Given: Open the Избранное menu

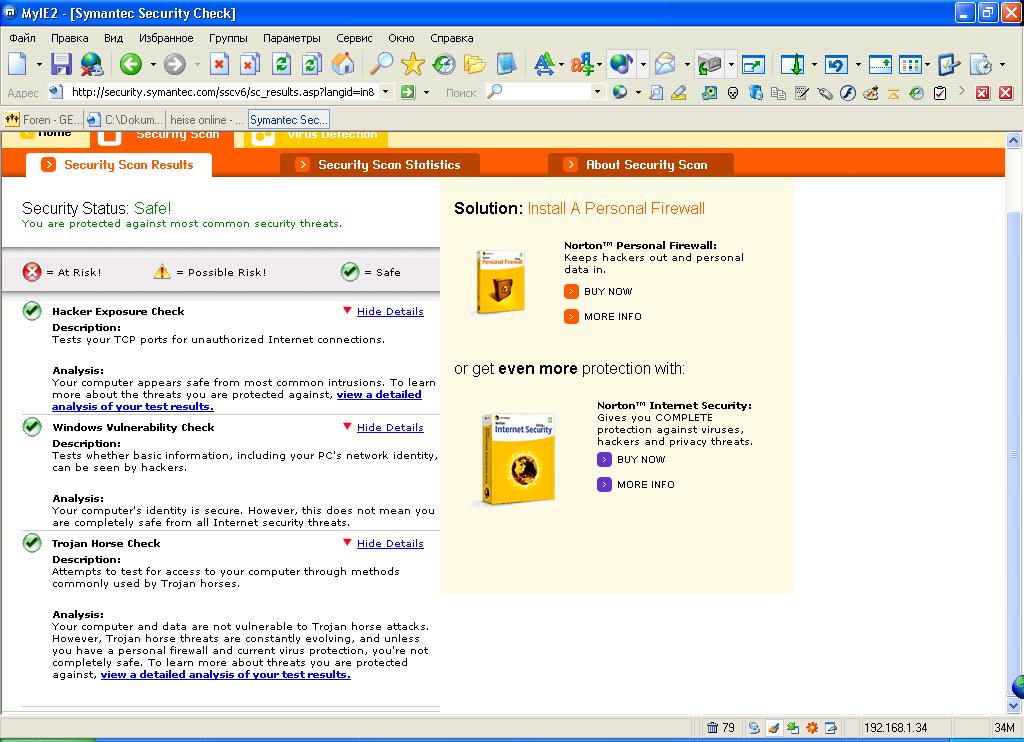Looking at the screenshot, I should point(166,38).
